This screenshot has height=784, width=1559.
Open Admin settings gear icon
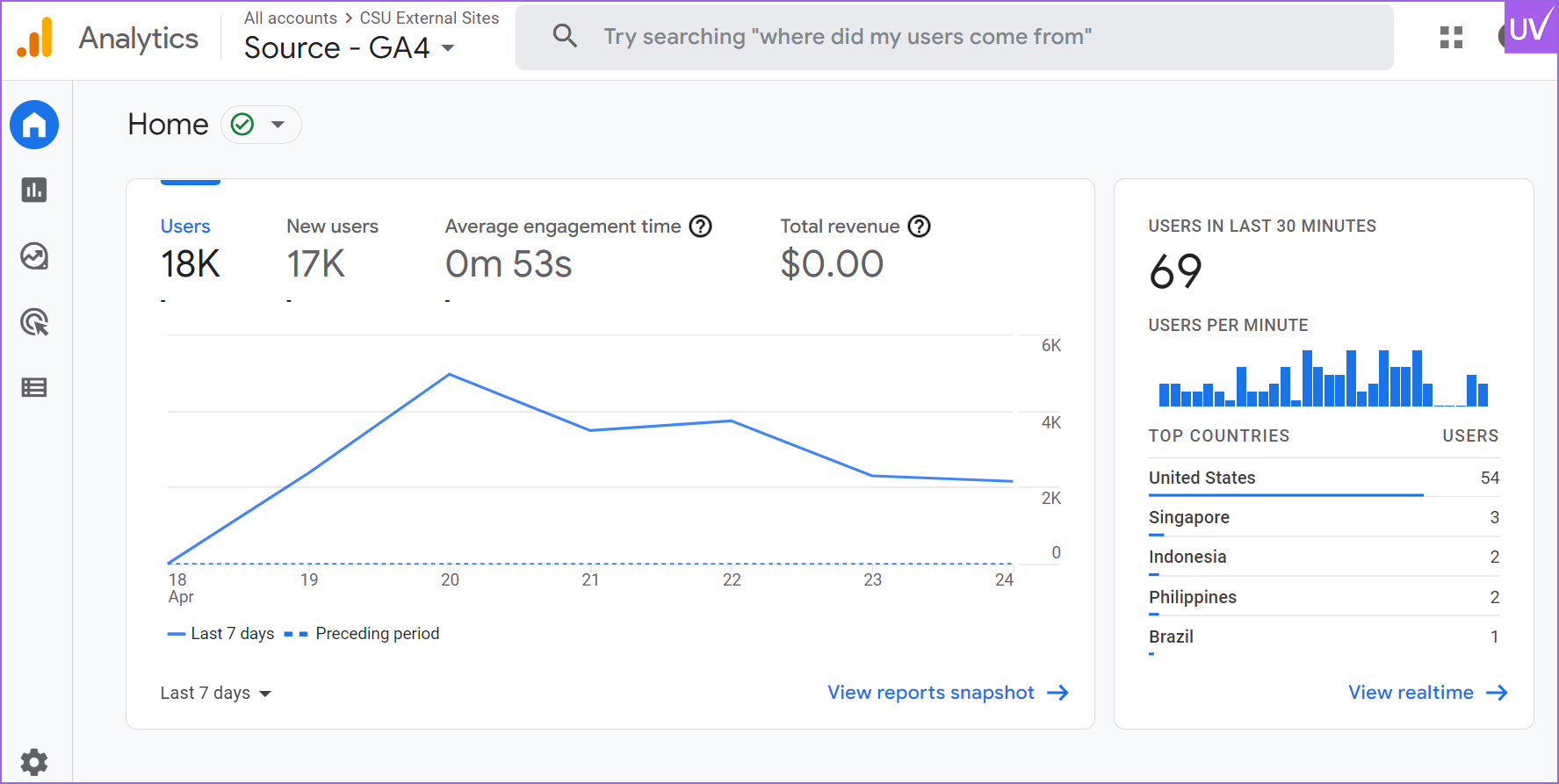[x=34, y=761]
